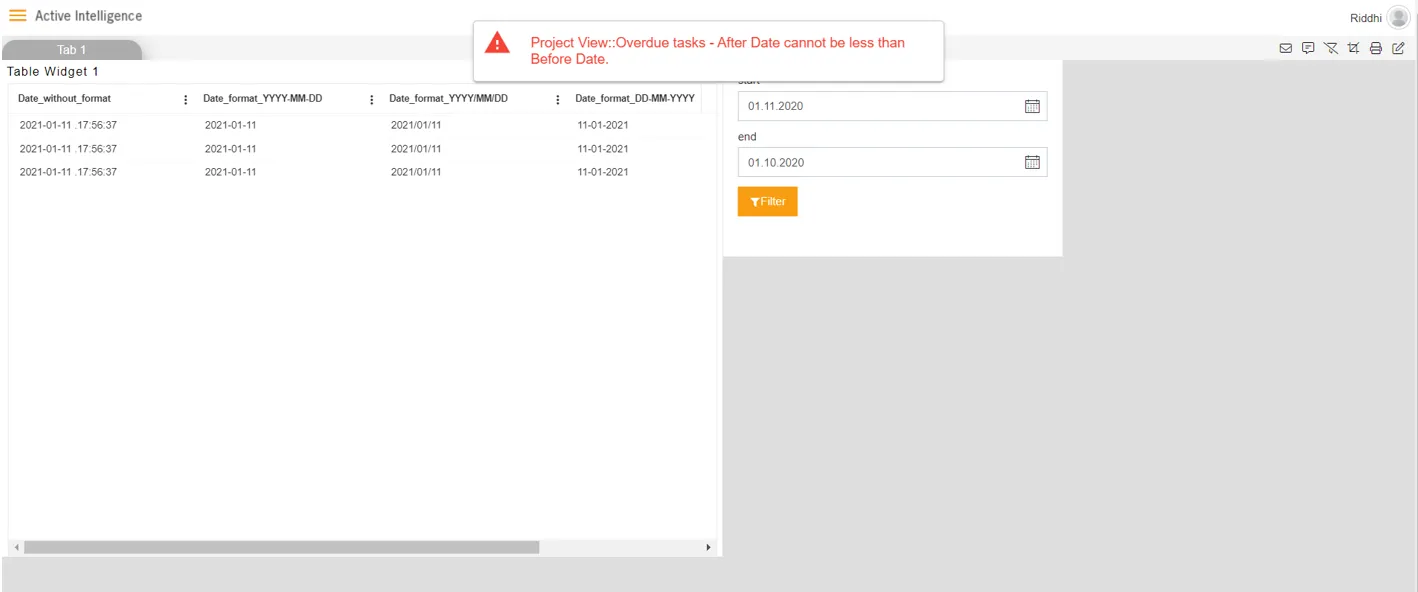Click the email envelope toolbar icon
This screenshot has height=592, width=1418.
coord(1286,48)
